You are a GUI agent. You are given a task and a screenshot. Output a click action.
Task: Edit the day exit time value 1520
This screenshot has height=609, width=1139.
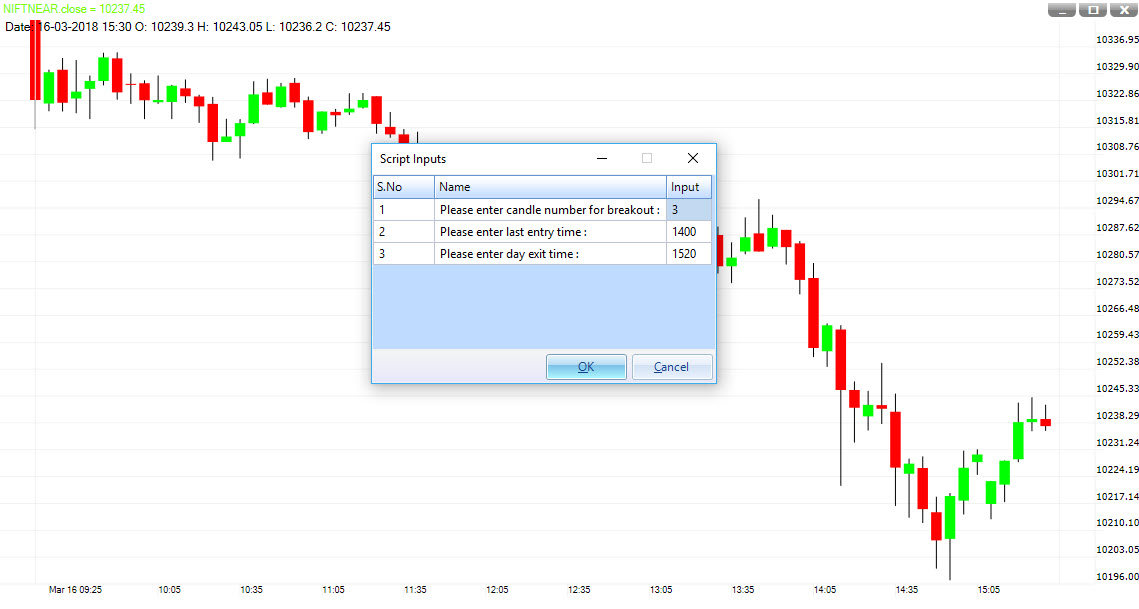point(688,253)
